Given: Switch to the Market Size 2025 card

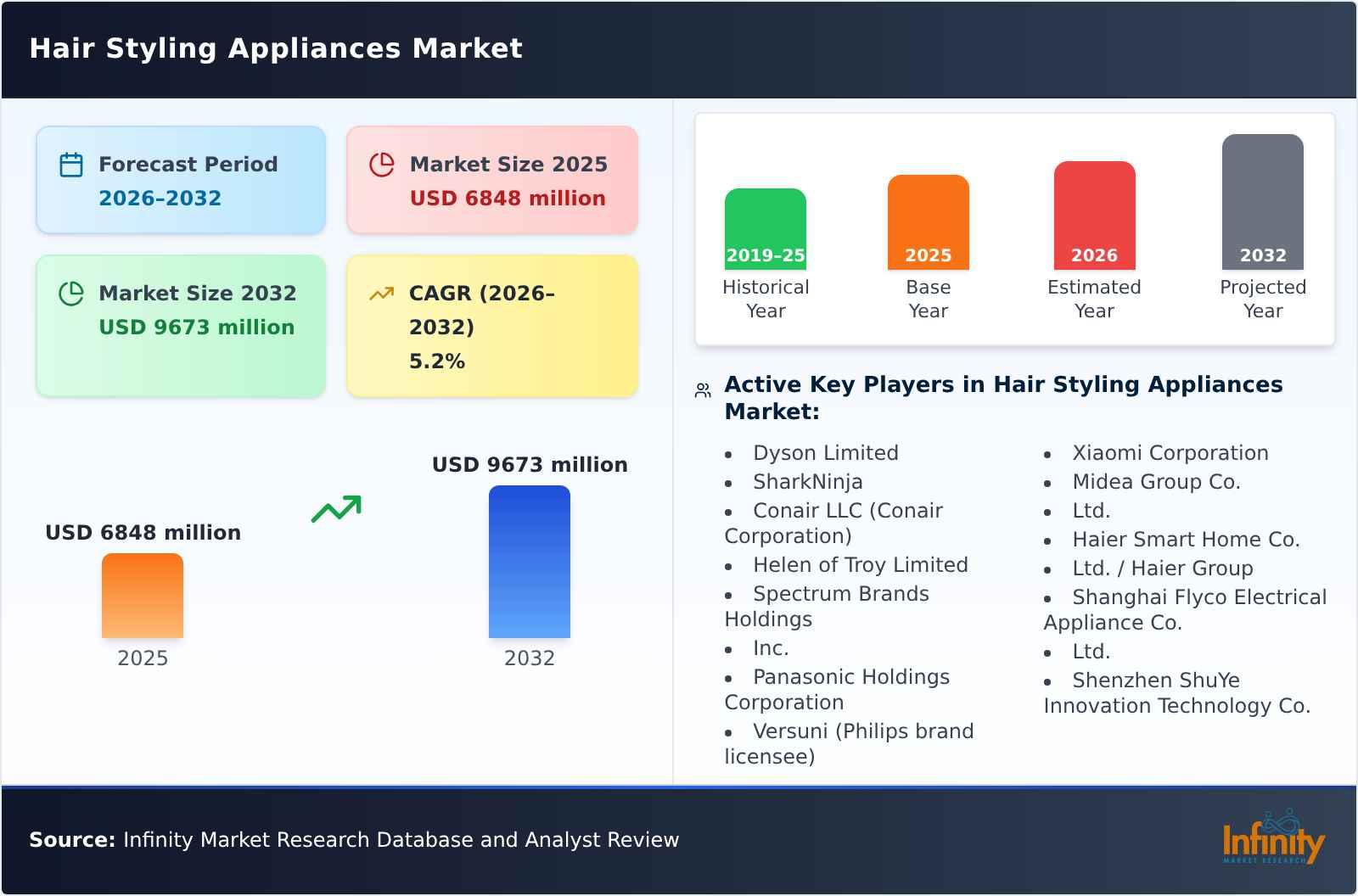Looking at the screenshot, I should tap(492, 179).
